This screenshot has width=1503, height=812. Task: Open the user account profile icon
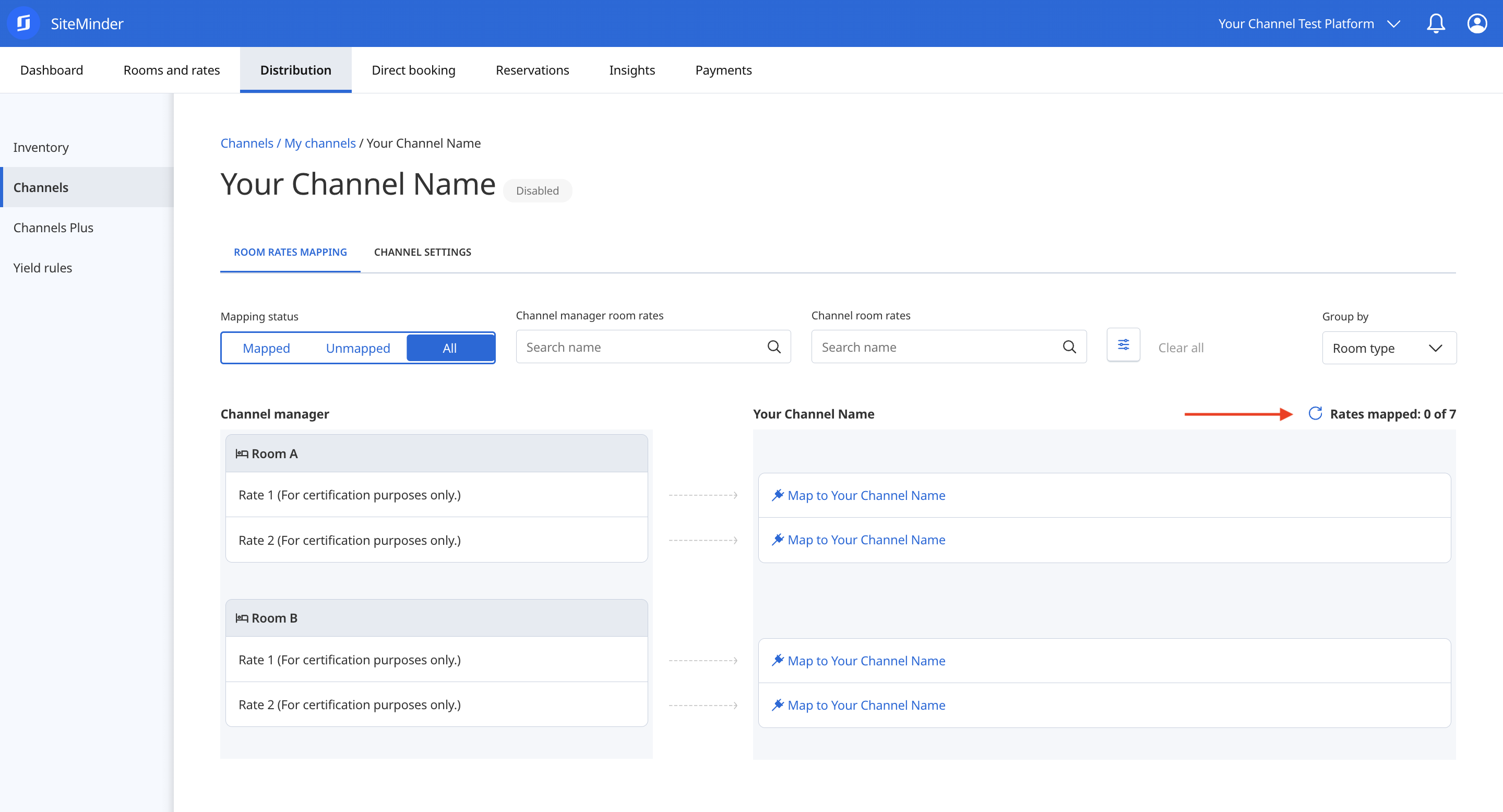1477,24
